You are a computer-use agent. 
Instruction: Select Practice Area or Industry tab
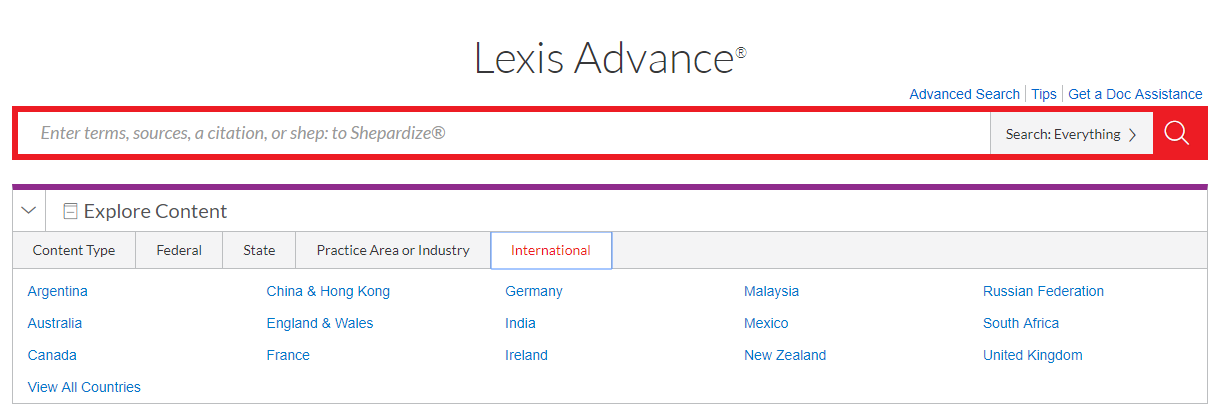(393, 250)
